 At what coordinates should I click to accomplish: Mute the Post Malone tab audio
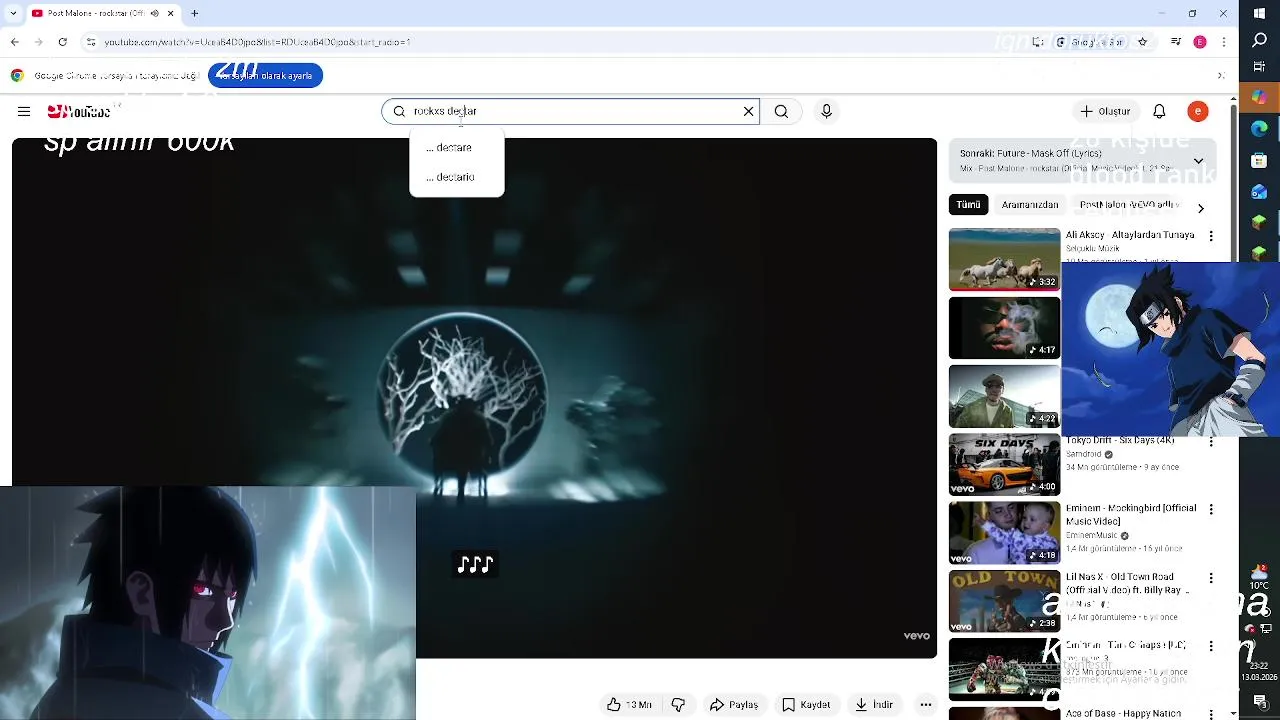tap(154, 13)
